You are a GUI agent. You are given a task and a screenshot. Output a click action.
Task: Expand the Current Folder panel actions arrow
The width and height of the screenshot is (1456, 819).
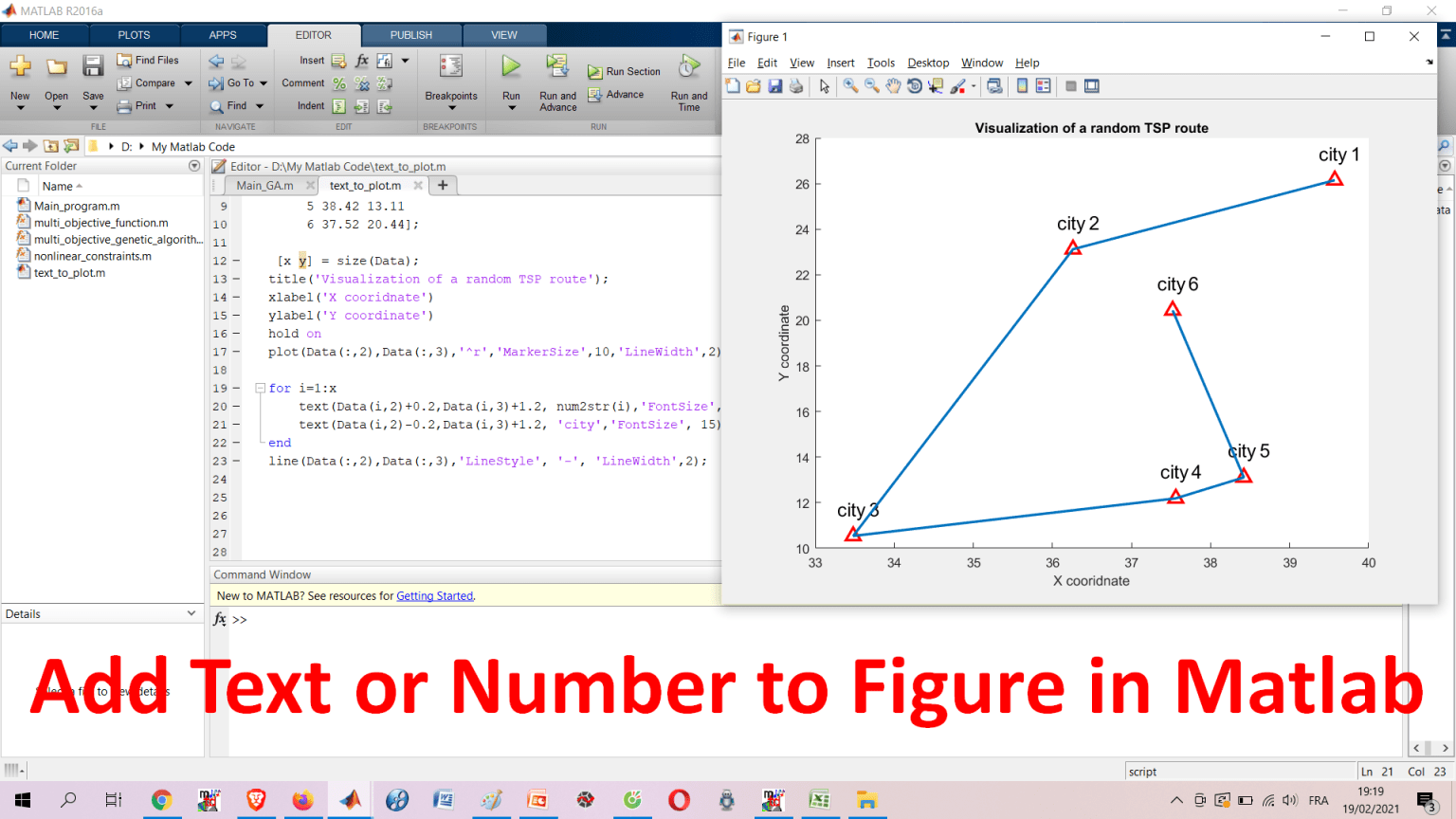click(x=194, y=166)
